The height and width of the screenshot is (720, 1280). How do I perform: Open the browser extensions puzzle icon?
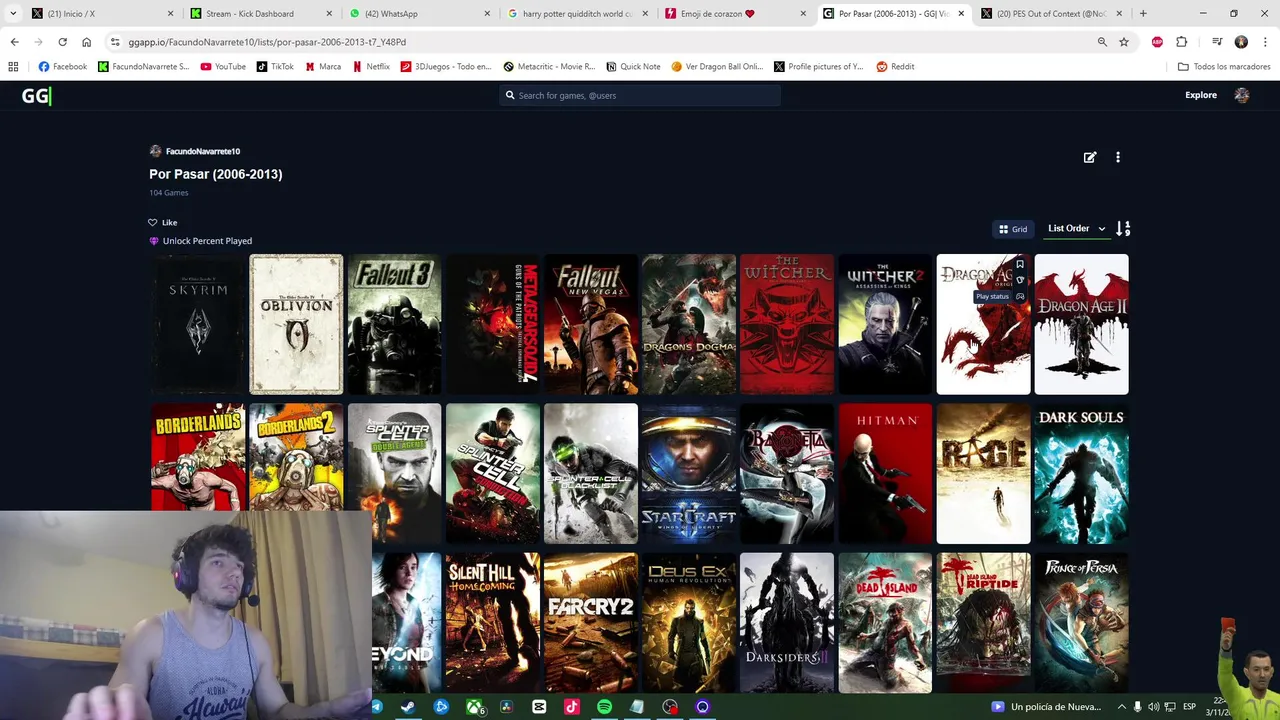pos(1182,42)
